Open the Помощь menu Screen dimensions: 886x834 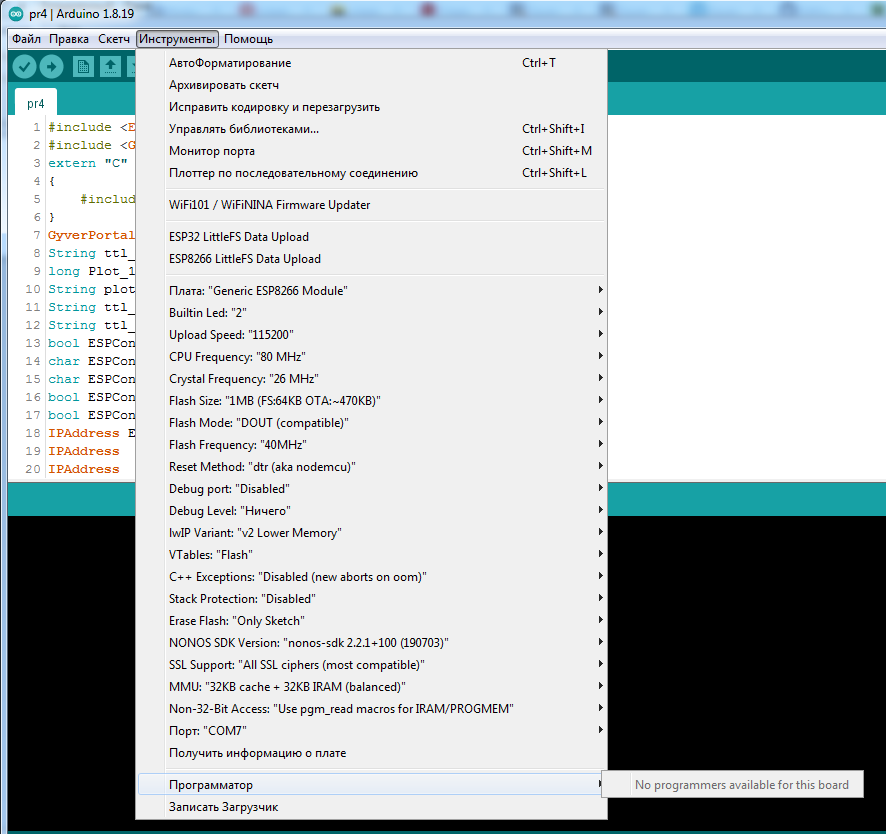tap(249, 39)
